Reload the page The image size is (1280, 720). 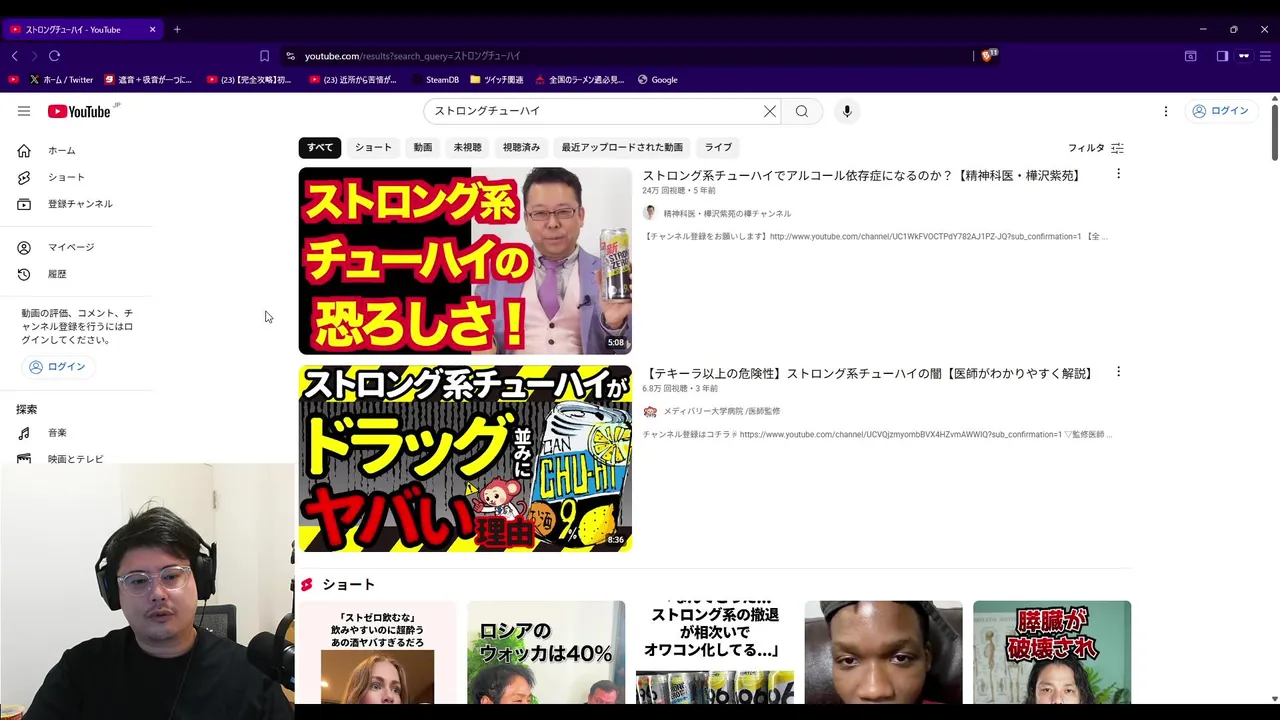click(54, 56)
